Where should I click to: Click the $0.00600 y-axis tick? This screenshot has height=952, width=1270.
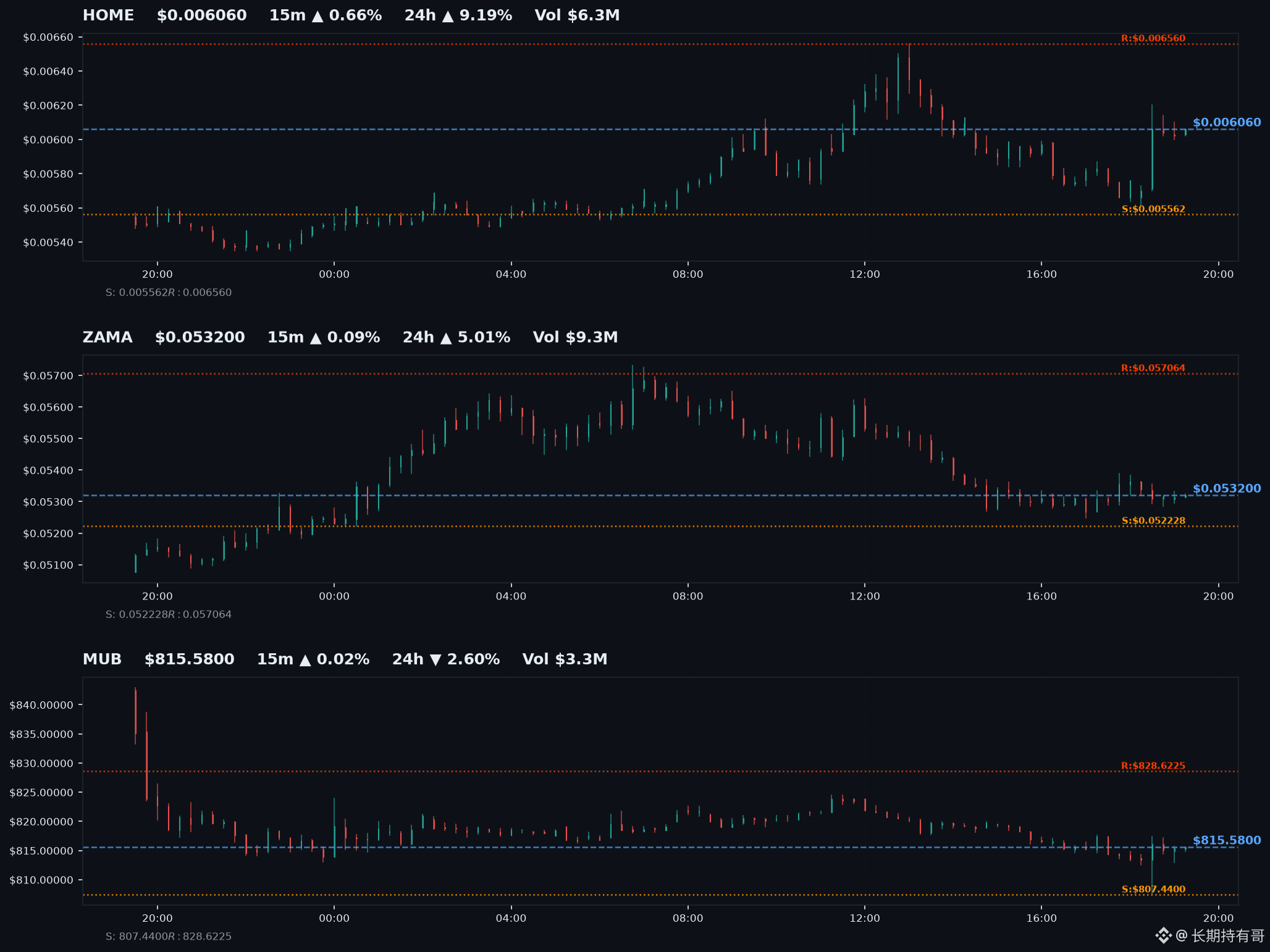tap(48, 140)
